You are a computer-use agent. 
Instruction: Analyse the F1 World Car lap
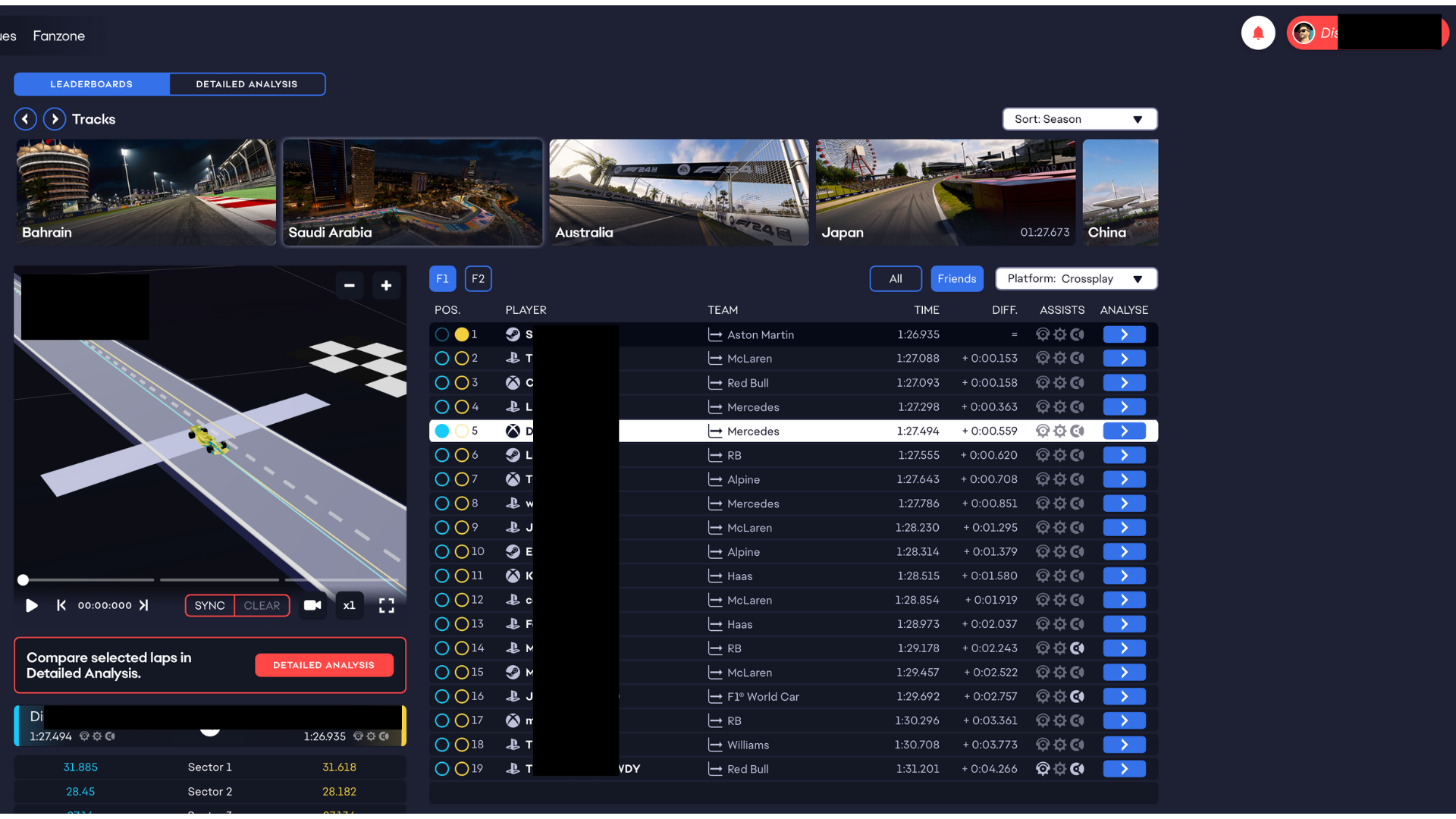tap(1124, 696)
